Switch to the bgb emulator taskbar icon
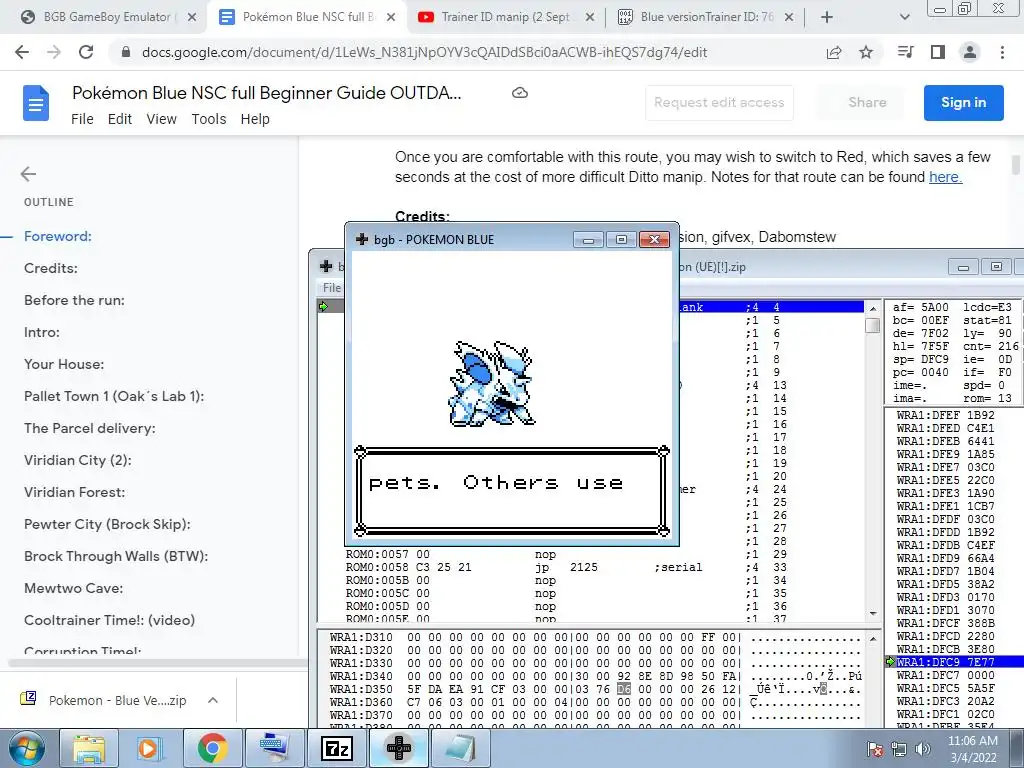The width and height of the screenshot is (1024, 768). pos(399,748)
